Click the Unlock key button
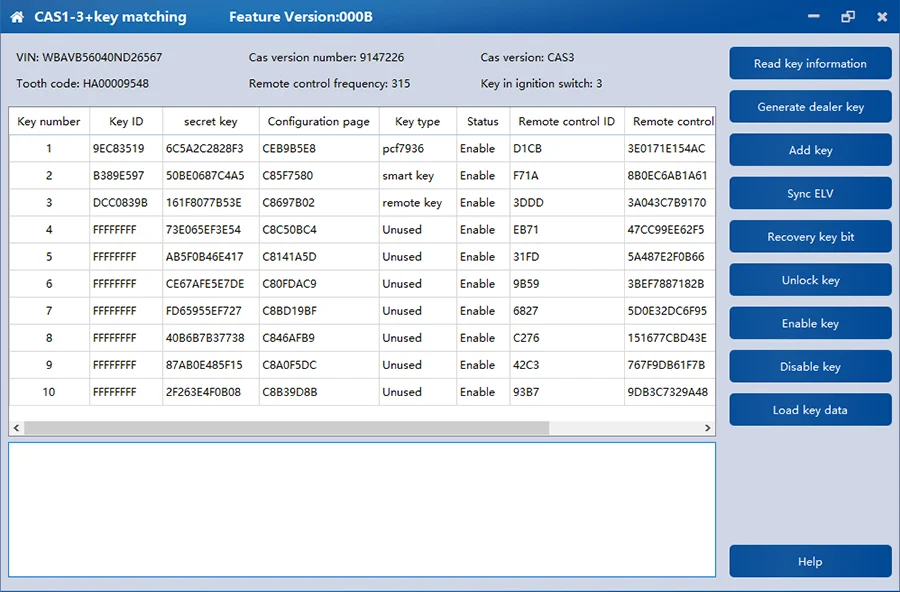Image resolution: width=900 pixels, height=592 pixels. [x=810, y=280]
